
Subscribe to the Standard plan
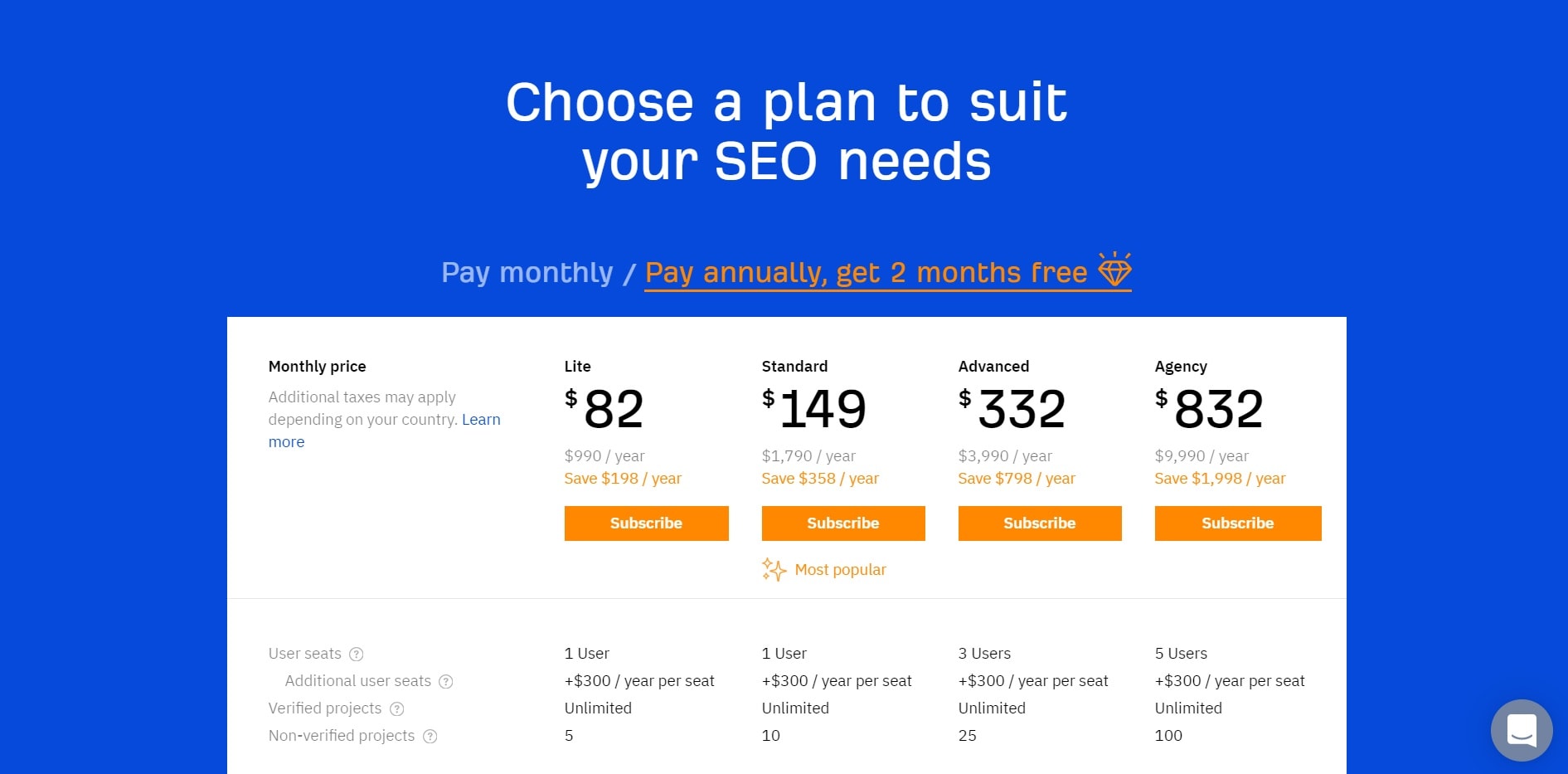click(843, 523)
